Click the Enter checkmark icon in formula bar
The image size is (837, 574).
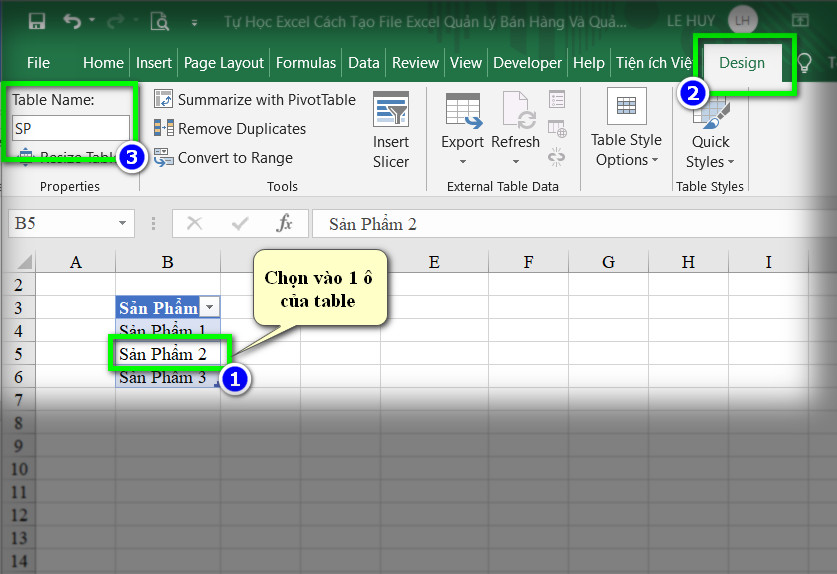point(240,223)
